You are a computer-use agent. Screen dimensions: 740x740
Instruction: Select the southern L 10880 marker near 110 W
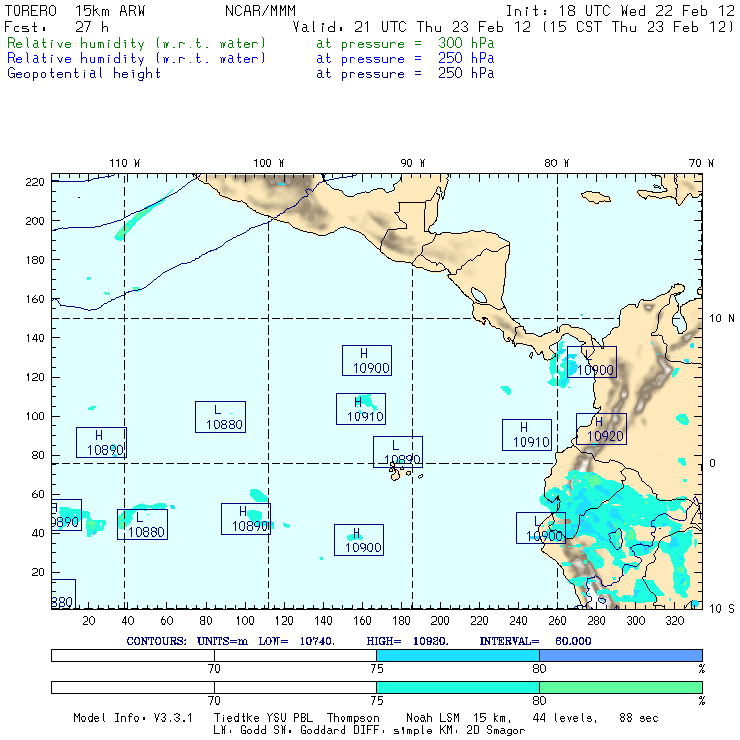[x=141, y=525]
